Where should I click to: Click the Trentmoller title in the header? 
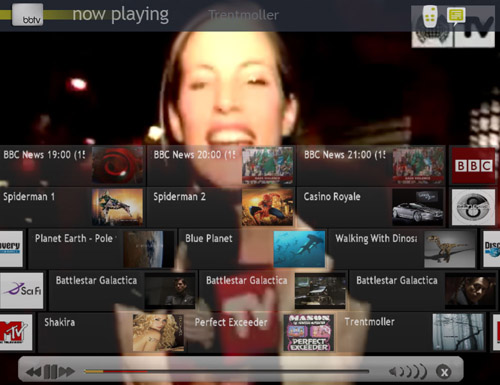pos(244,15)
